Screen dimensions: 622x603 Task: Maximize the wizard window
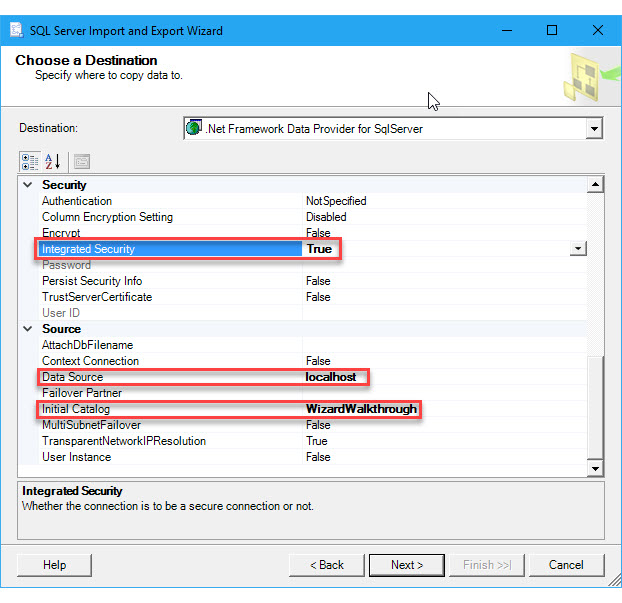point(552,30)
